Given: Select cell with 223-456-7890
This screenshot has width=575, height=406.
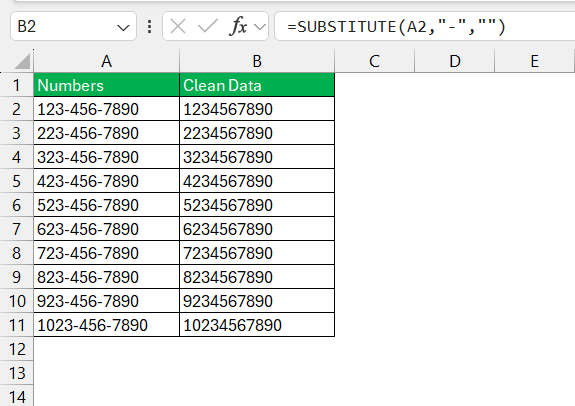Looking at the screenshot, I should pyautogui.click(x=106, y=133).
